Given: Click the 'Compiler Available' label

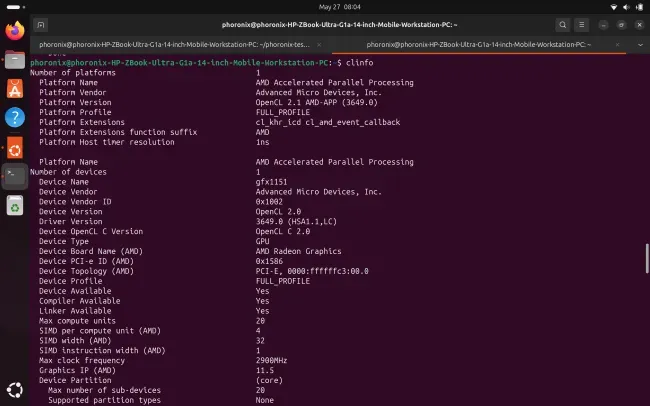Looking at the screenshot, I should click(80, 301).
